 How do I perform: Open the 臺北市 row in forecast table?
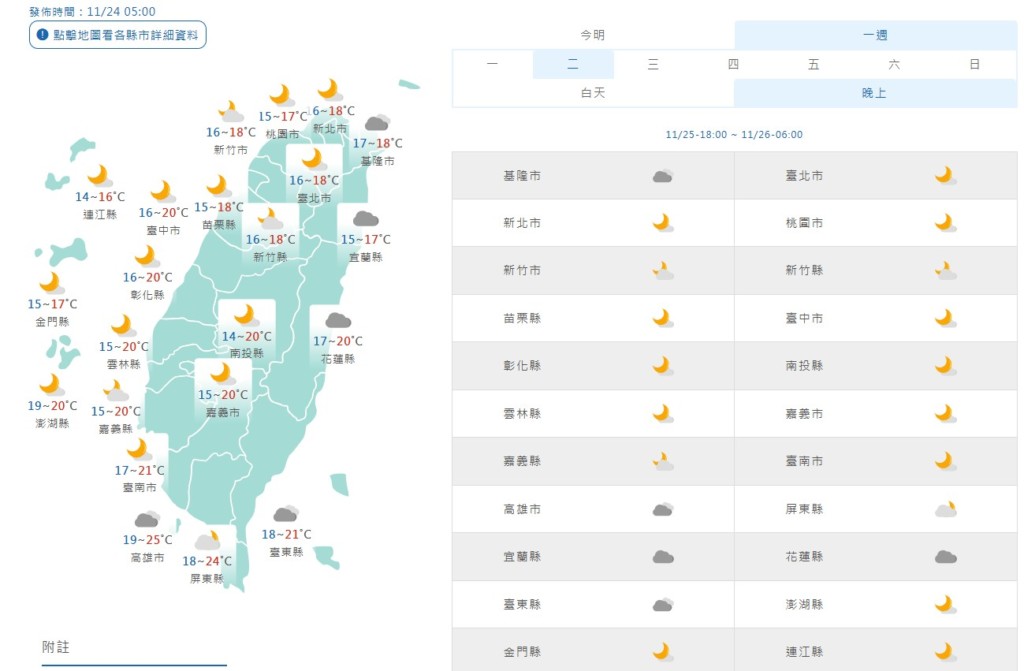[876, 176]
